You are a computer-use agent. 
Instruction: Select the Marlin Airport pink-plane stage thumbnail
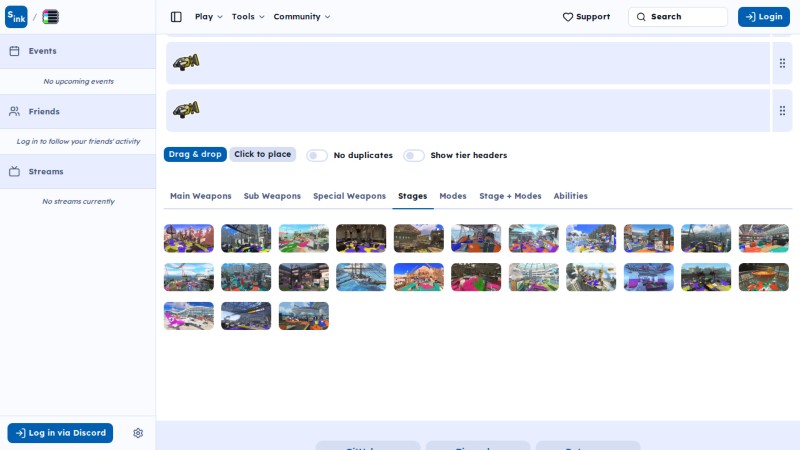[x=189, y=316]
